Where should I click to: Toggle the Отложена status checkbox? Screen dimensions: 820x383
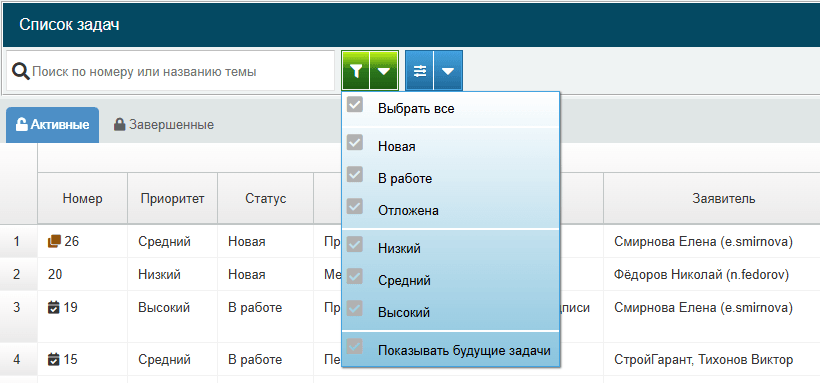click(355, 206)
